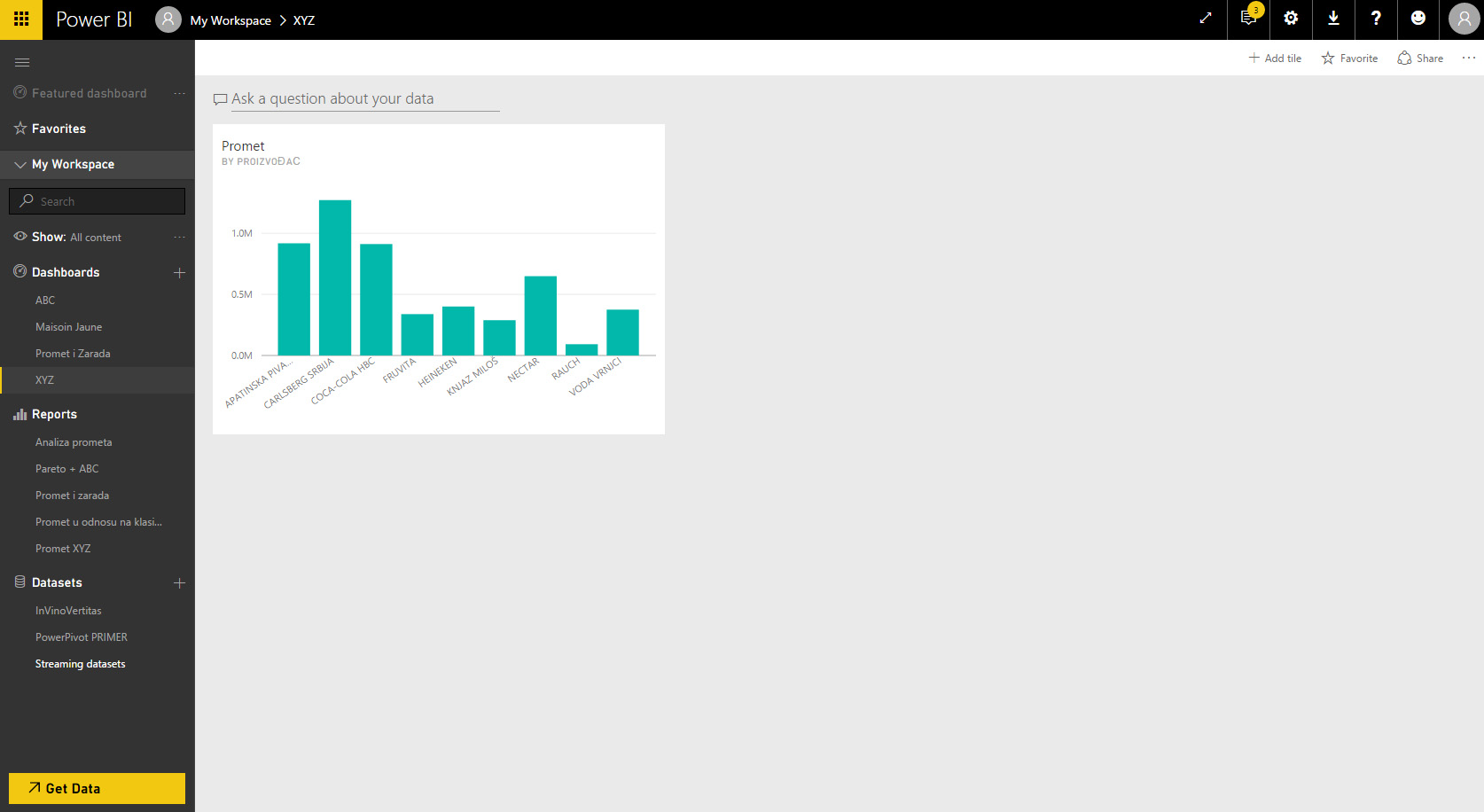This screenshot has width=1484, height=812.
Task: Collapse the My Workspace section
Action: (20, 165)
